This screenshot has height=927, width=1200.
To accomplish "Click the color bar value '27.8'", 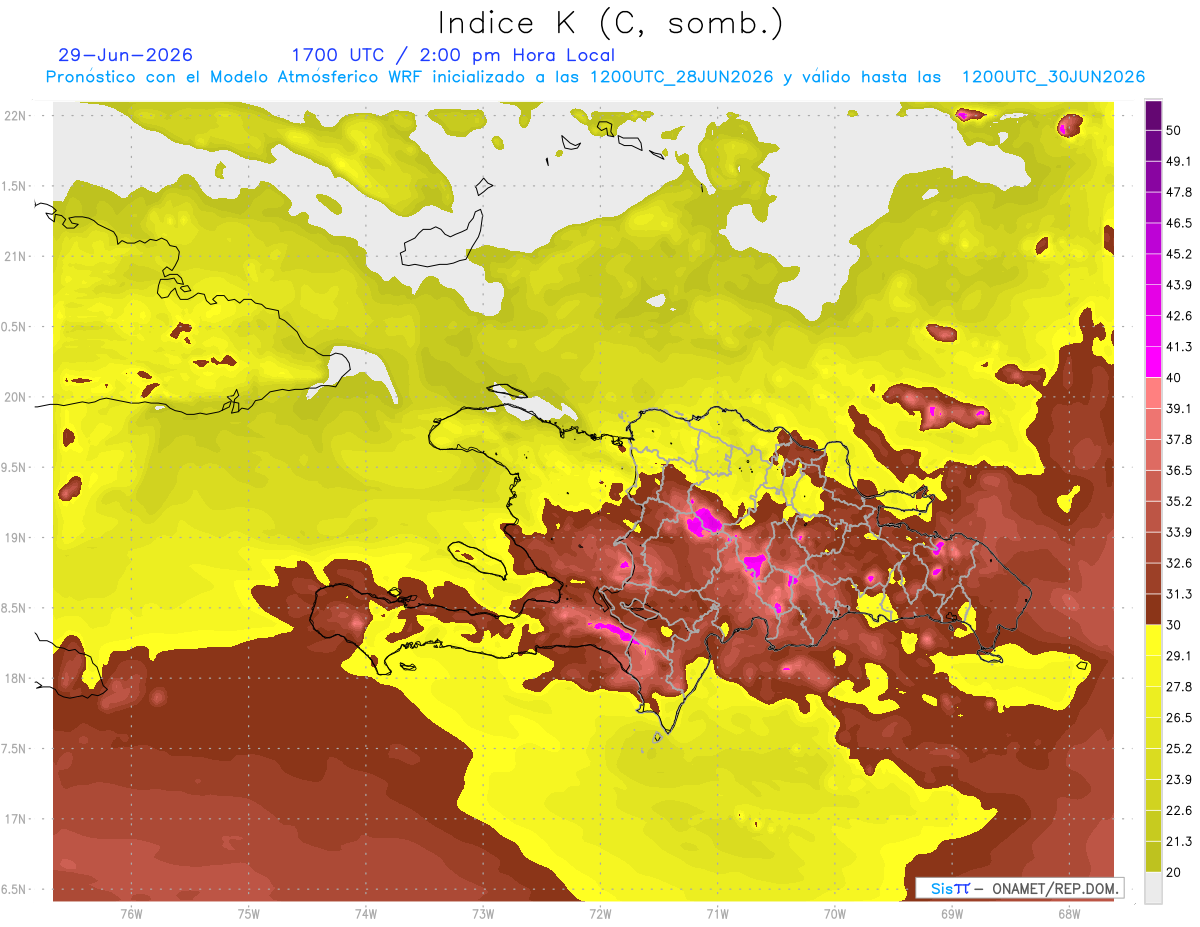I will tap(1179, 687).
